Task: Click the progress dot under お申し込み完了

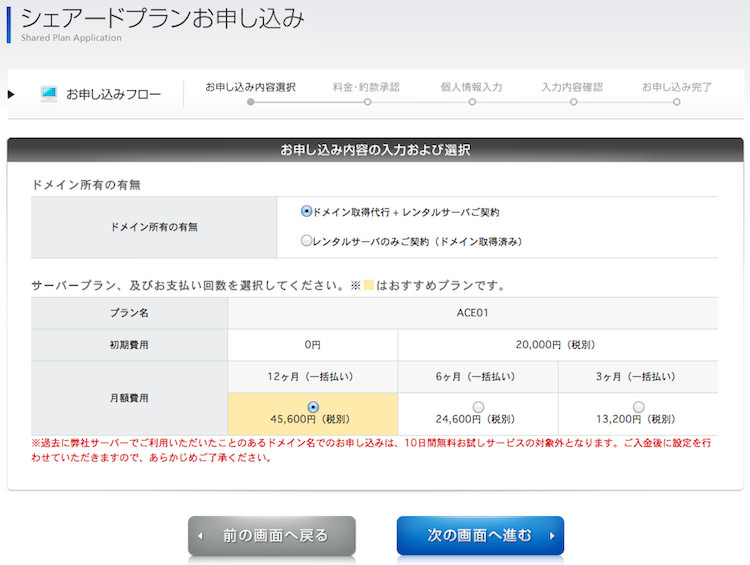Action: coord(677,102)
